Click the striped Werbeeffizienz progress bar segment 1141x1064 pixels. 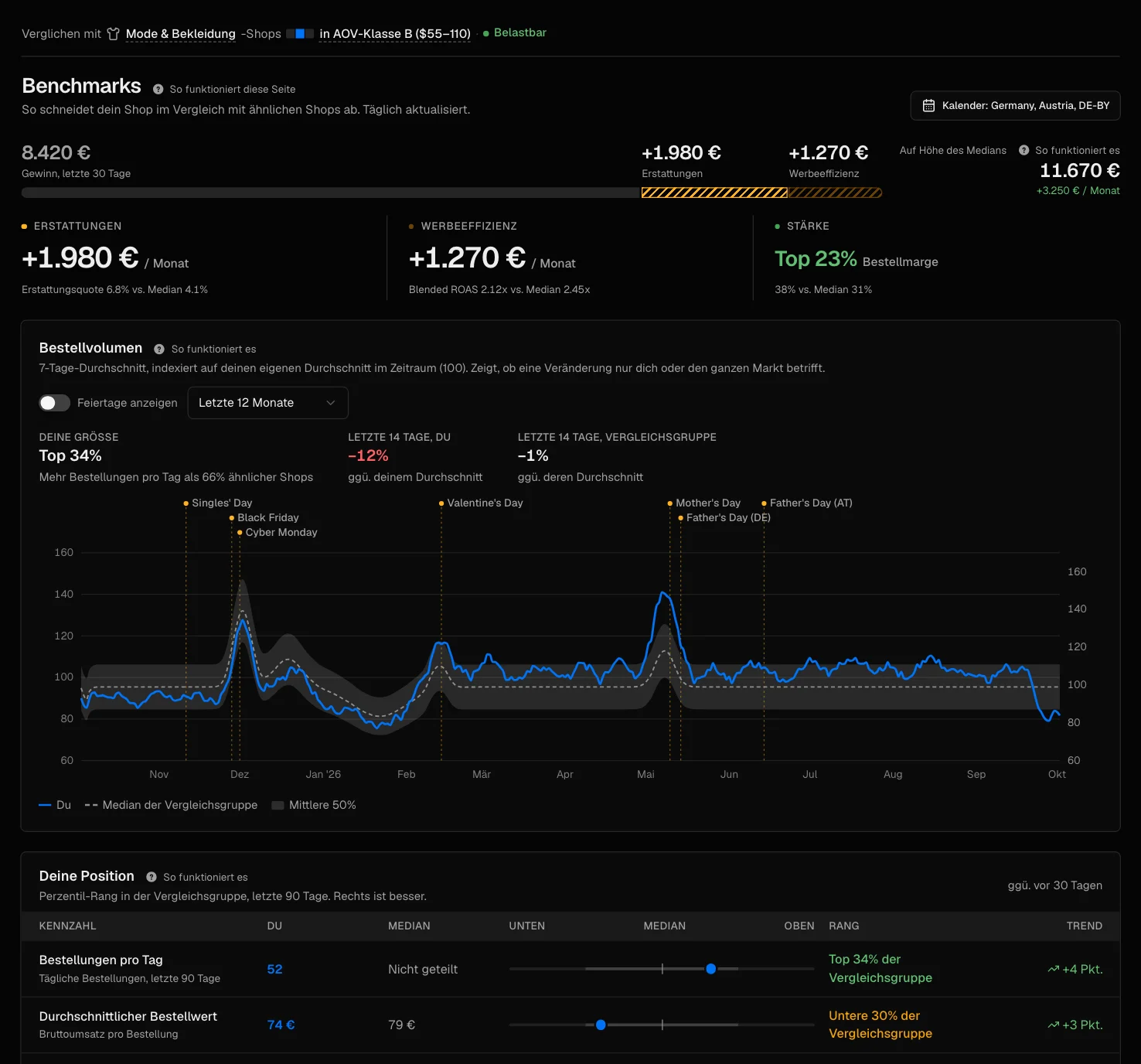[x=835, y=193]
